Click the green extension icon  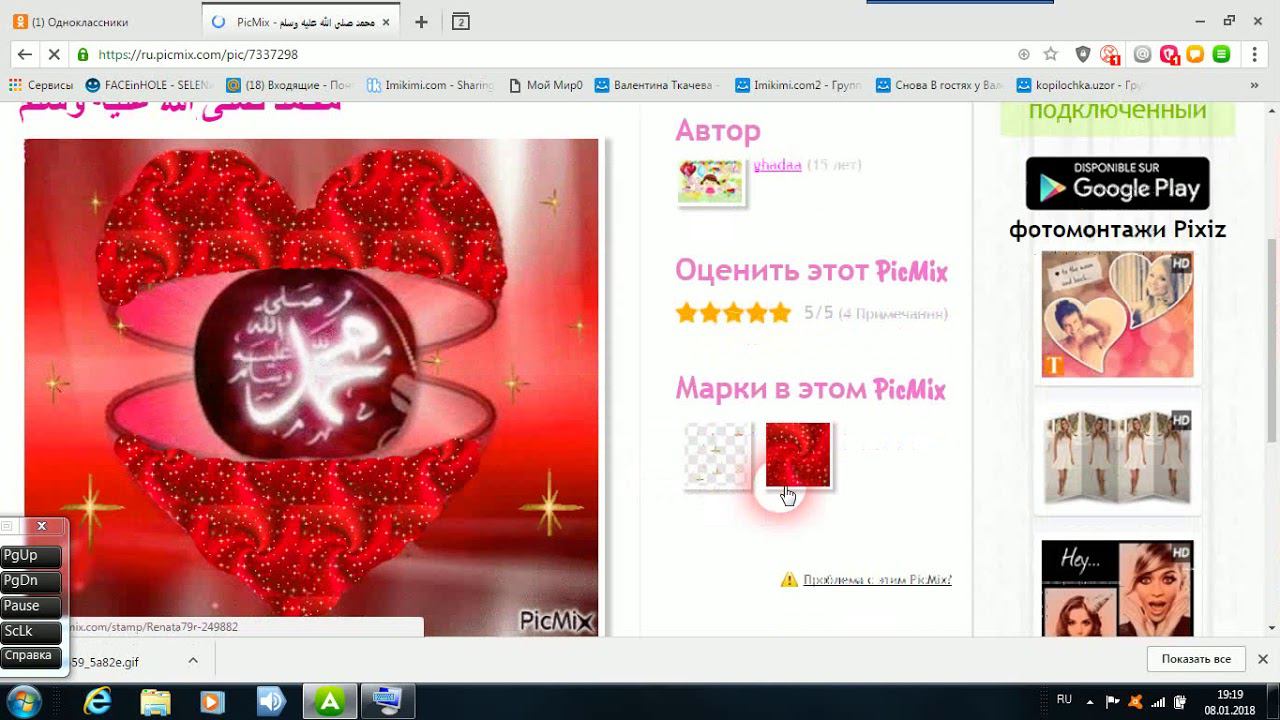[x=1221, y=54]
